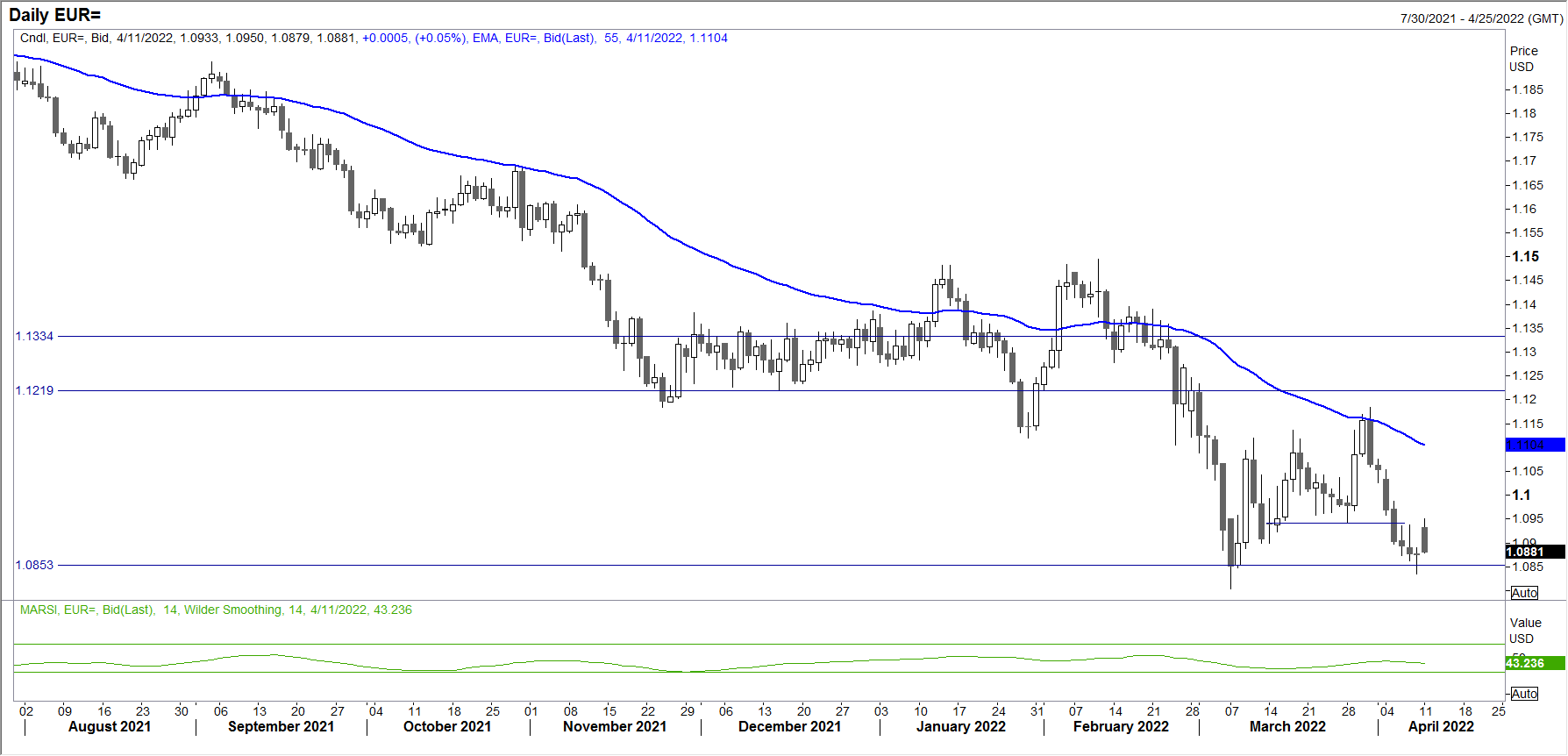Image resolution: width=1568 pixels, height=756 pixels.
Task: Click the Auto button in the RSI panel
Action: (1524, 694)
